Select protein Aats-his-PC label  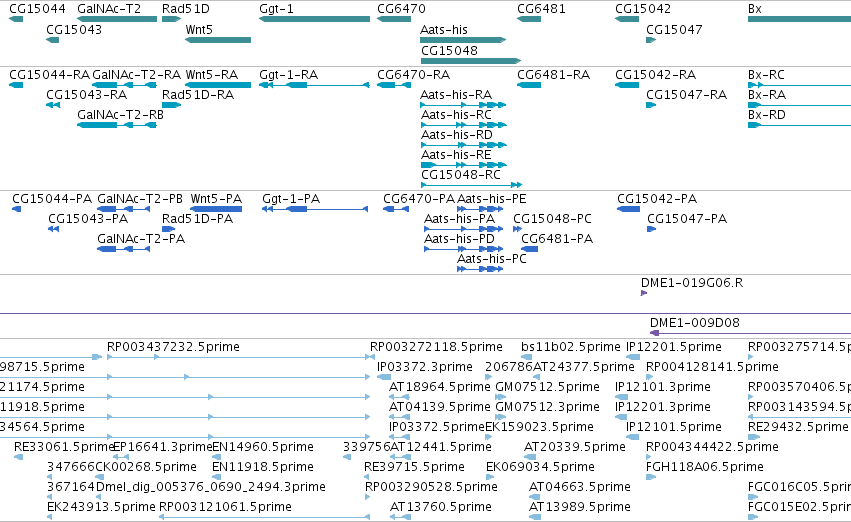coord(492,259)
